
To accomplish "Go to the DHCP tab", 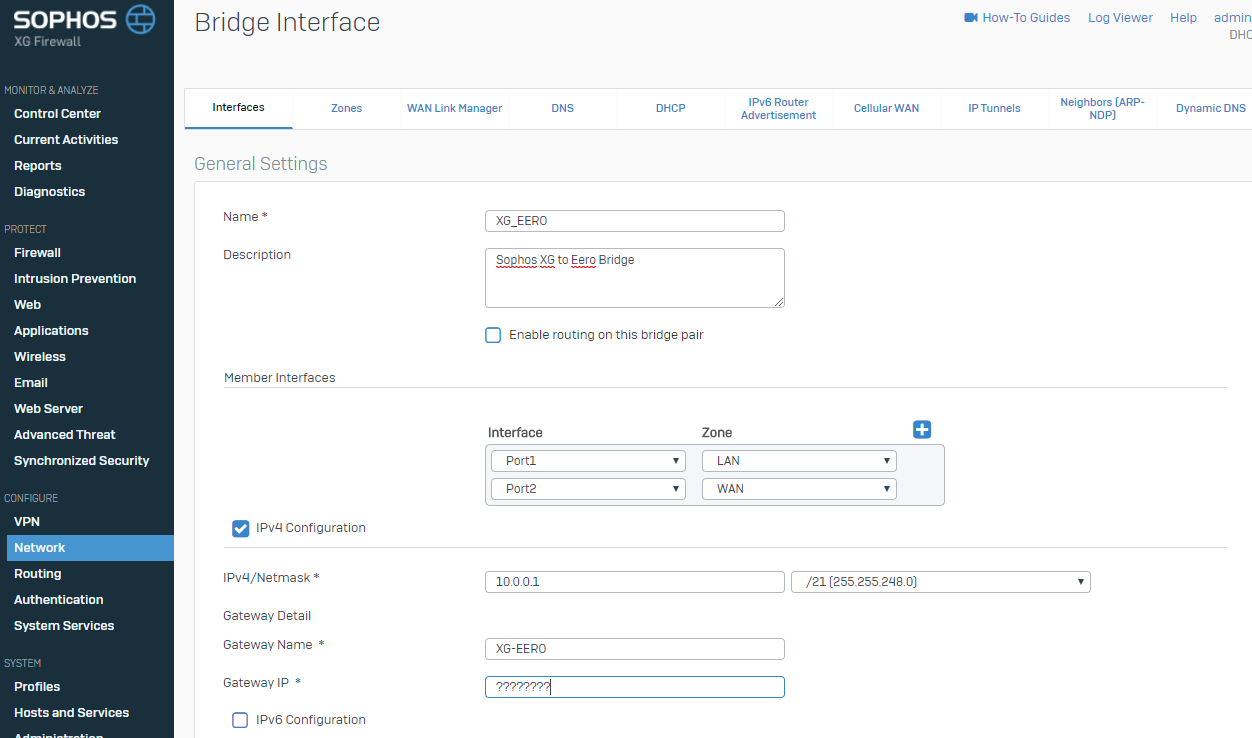I will tap(670, 108).
